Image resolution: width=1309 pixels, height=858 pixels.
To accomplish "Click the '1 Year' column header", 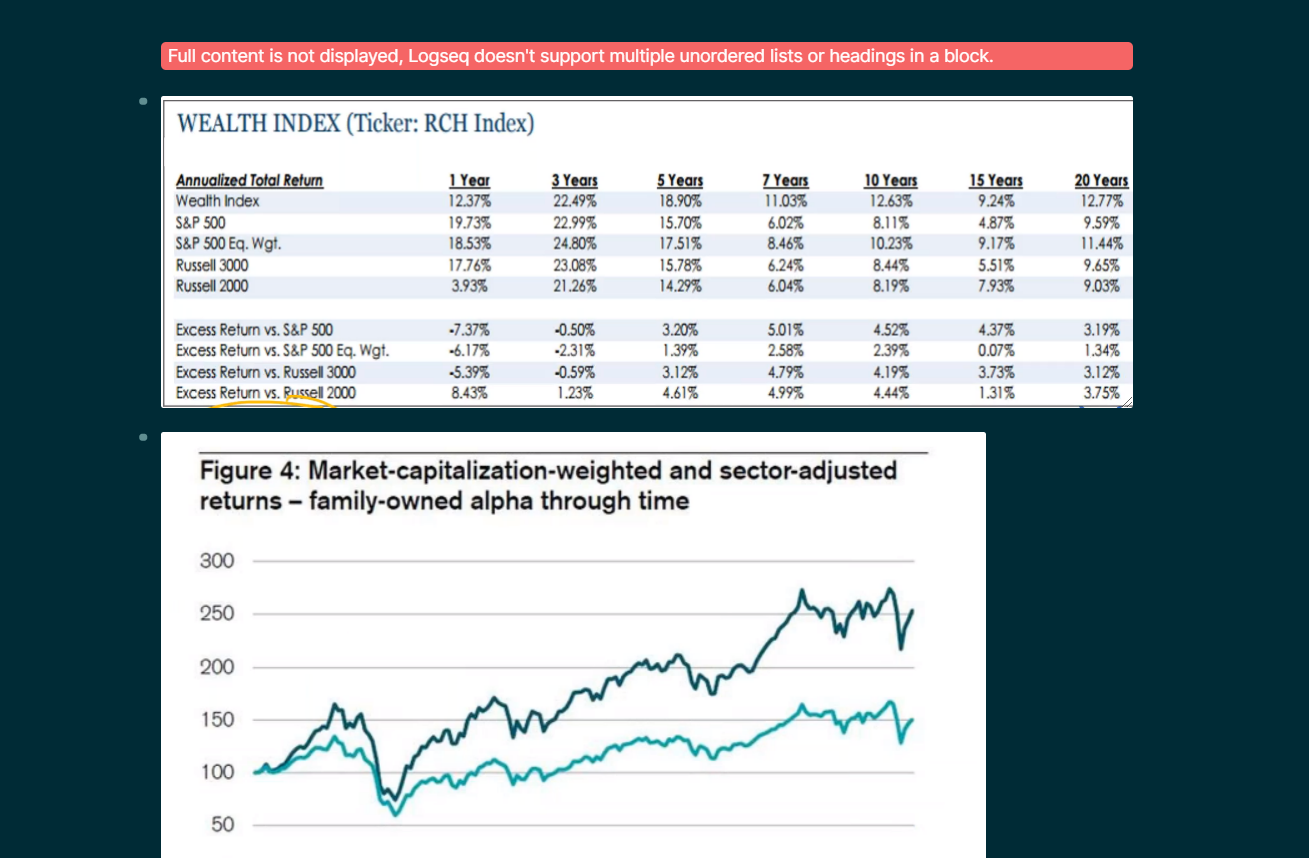I will coord(469,181).
